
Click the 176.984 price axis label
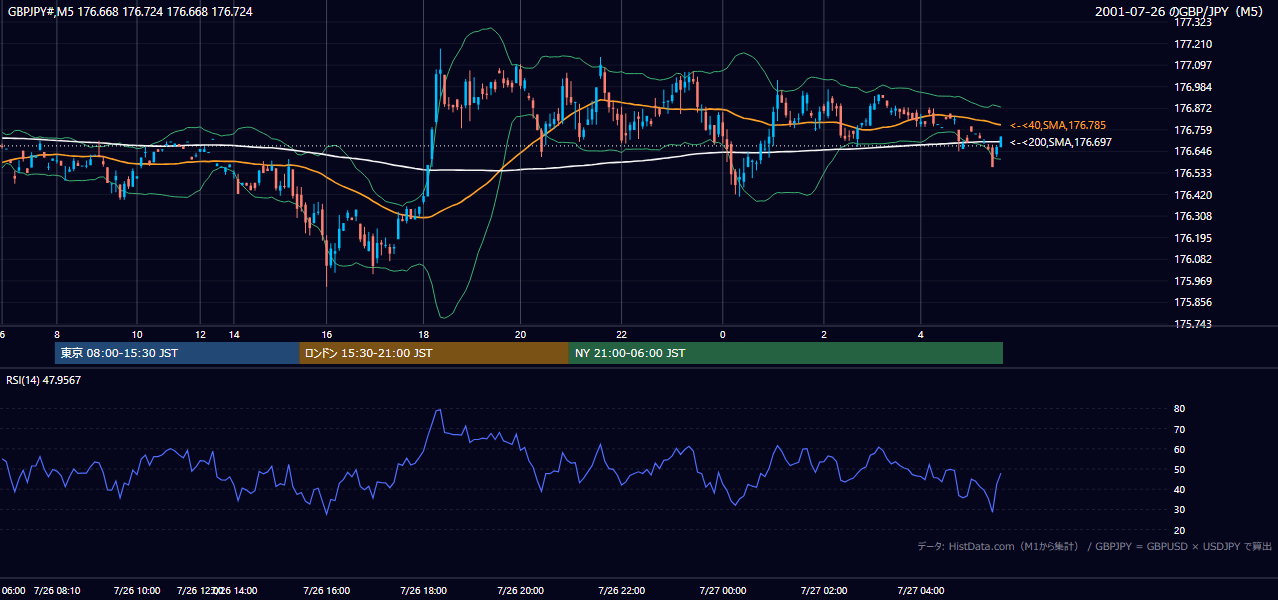tap(1192, 87)
